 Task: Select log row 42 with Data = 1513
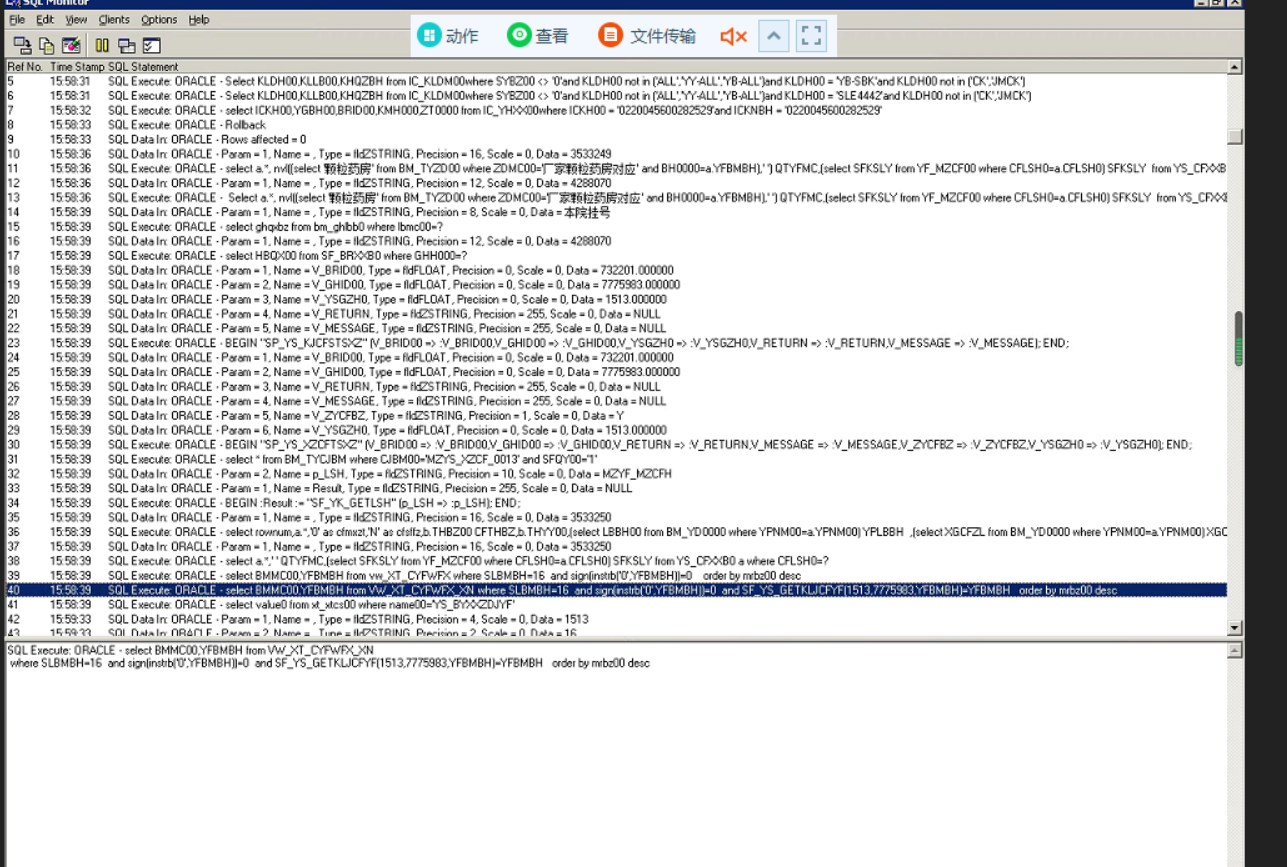click(x=616, y=619)
